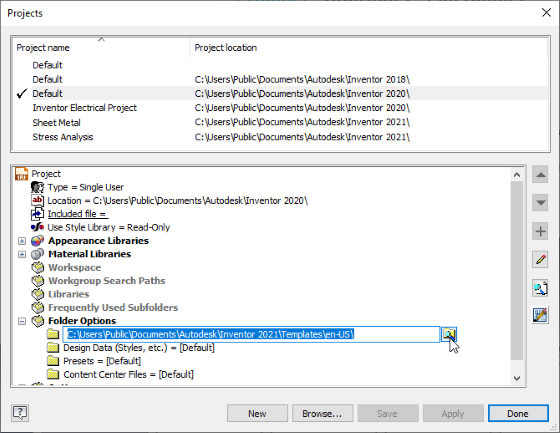Select Material Libraries label
This screenshot has height=433, width=560.
pyautogui.click(x=90, y=254)
